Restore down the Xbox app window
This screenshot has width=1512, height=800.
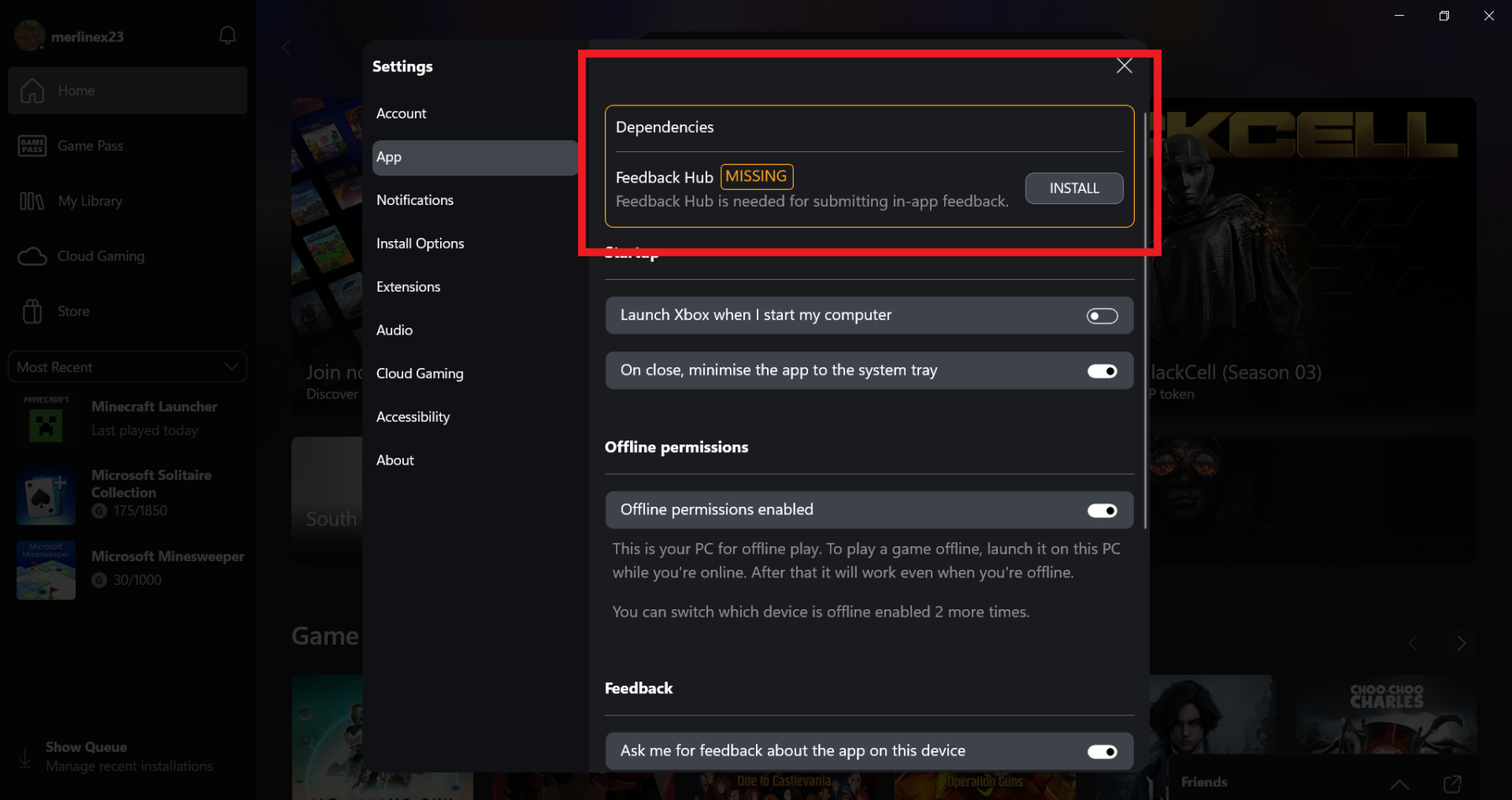1444,16
